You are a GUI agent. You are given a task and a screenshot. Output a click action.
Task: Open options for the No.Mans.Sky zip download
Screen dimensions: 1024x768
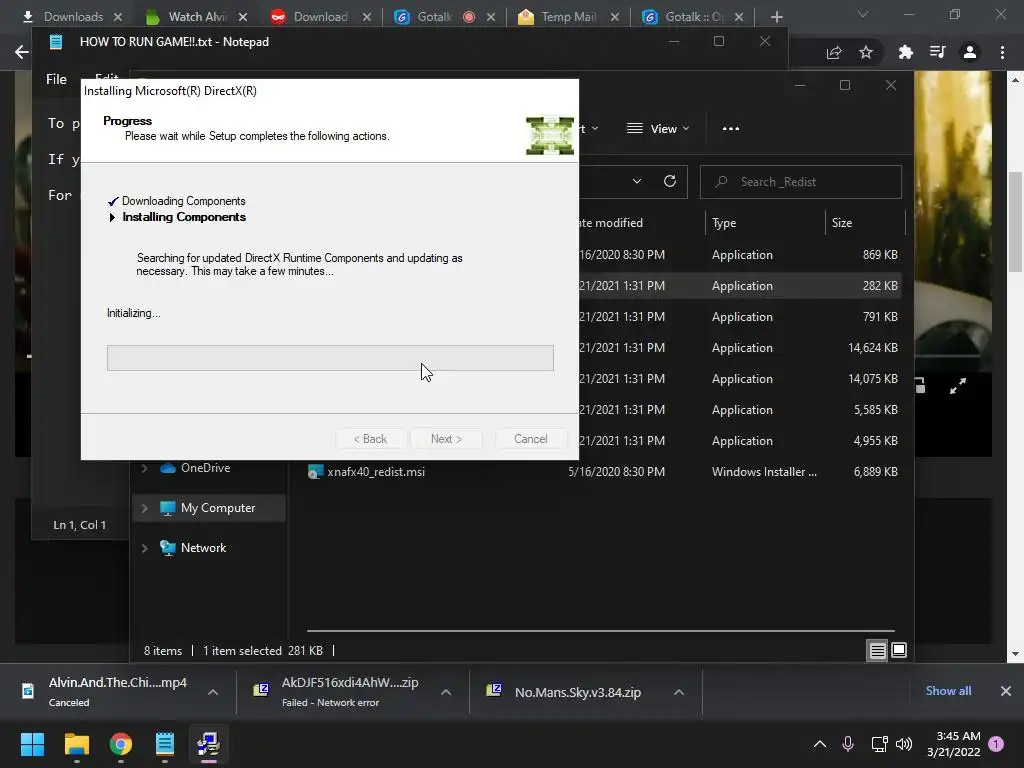tap(679, 692)
